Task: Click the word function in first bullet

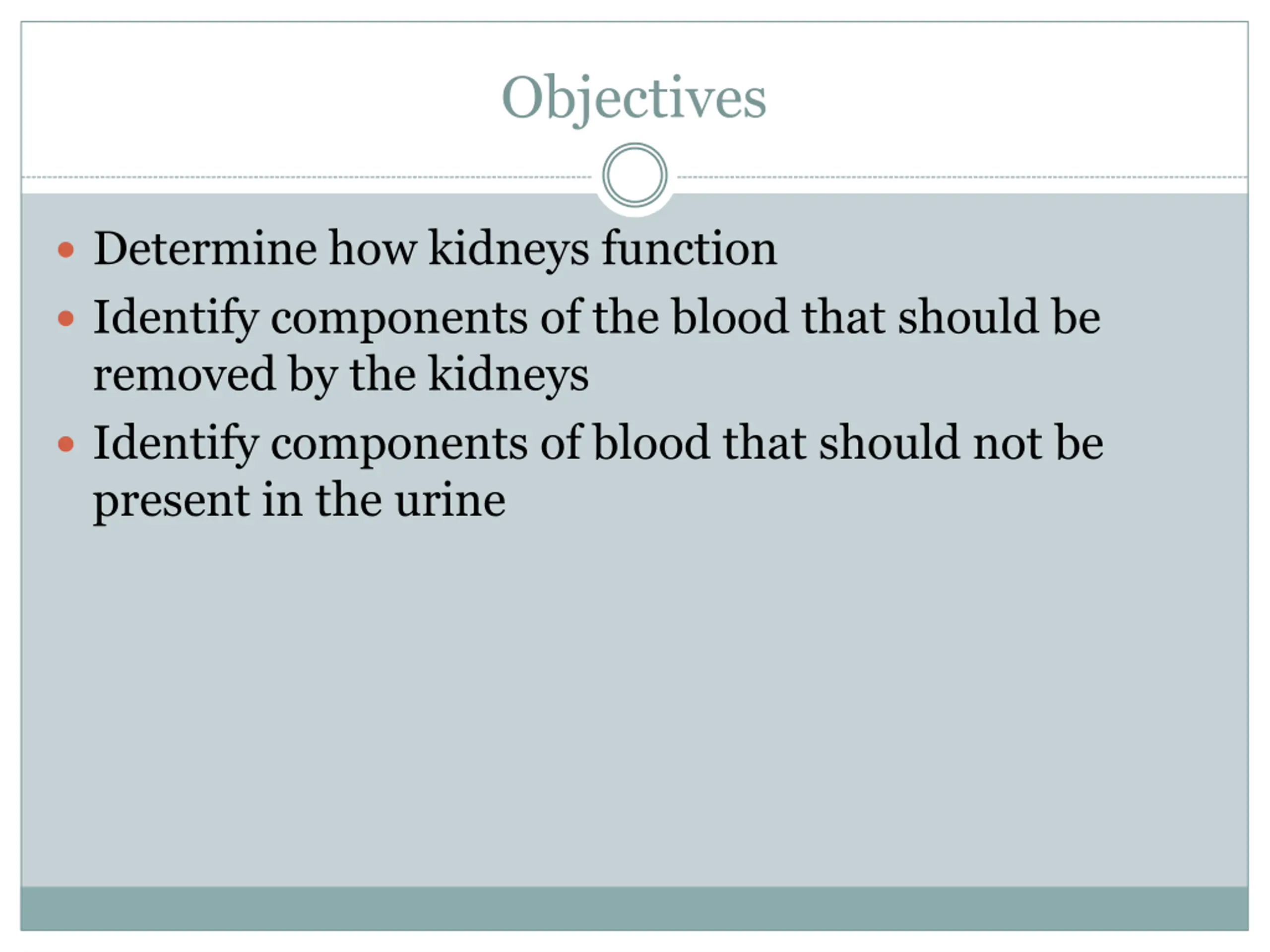Action: pos(690,248)
